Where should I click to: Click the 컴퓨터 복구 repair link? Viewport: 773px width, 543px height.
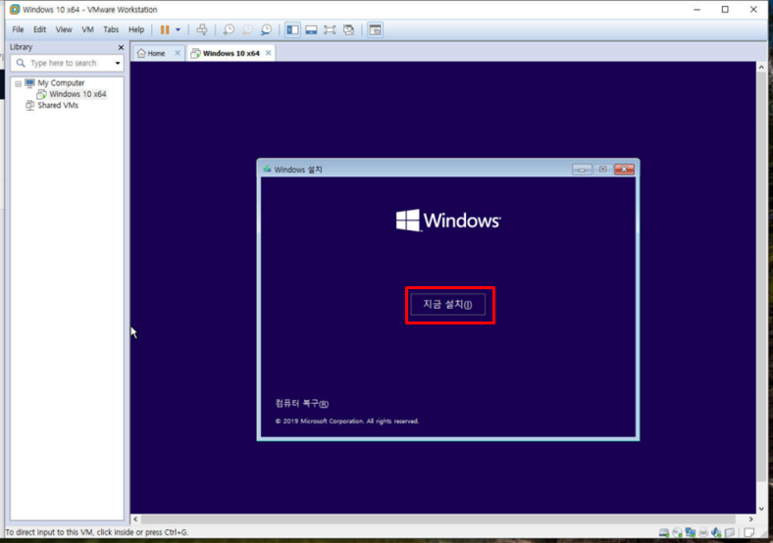pyautogui.click(x=302, y=403)
